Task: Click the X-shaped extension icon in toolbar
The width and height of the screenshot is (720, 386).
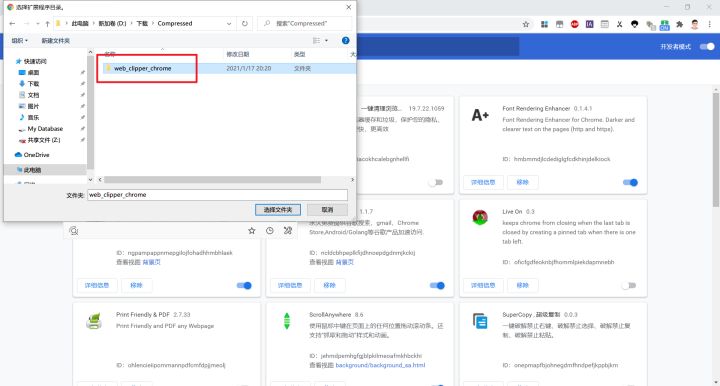Action: tap(619, 24)
